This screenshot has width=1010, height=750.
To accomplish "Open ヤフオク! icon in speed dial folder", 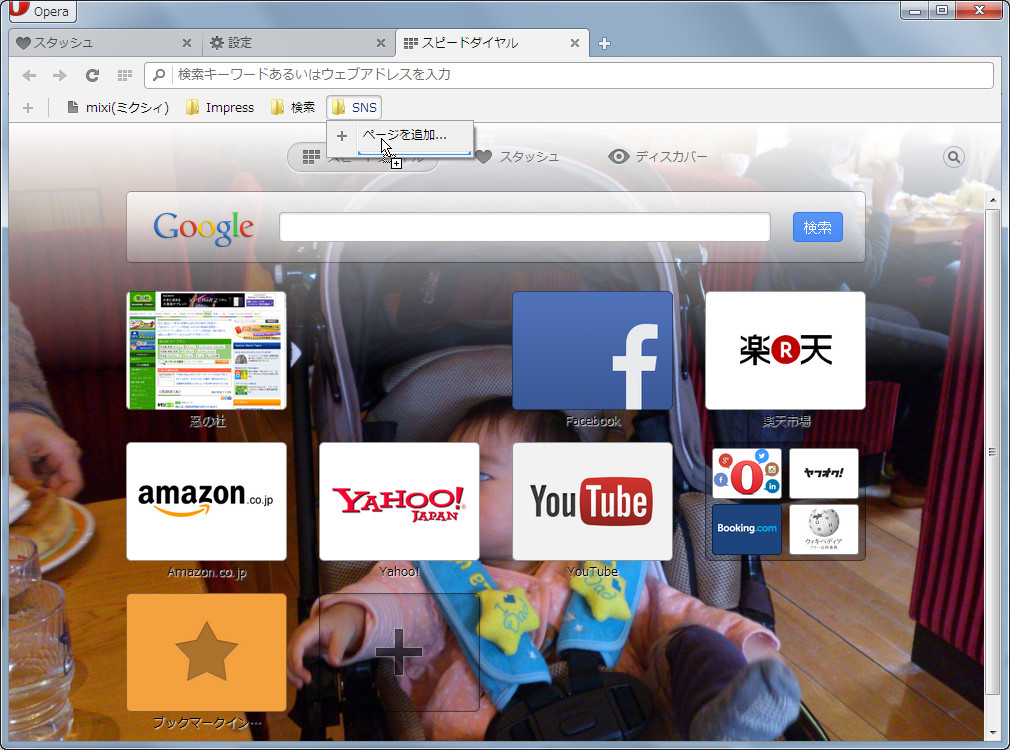I will point(824,474).
